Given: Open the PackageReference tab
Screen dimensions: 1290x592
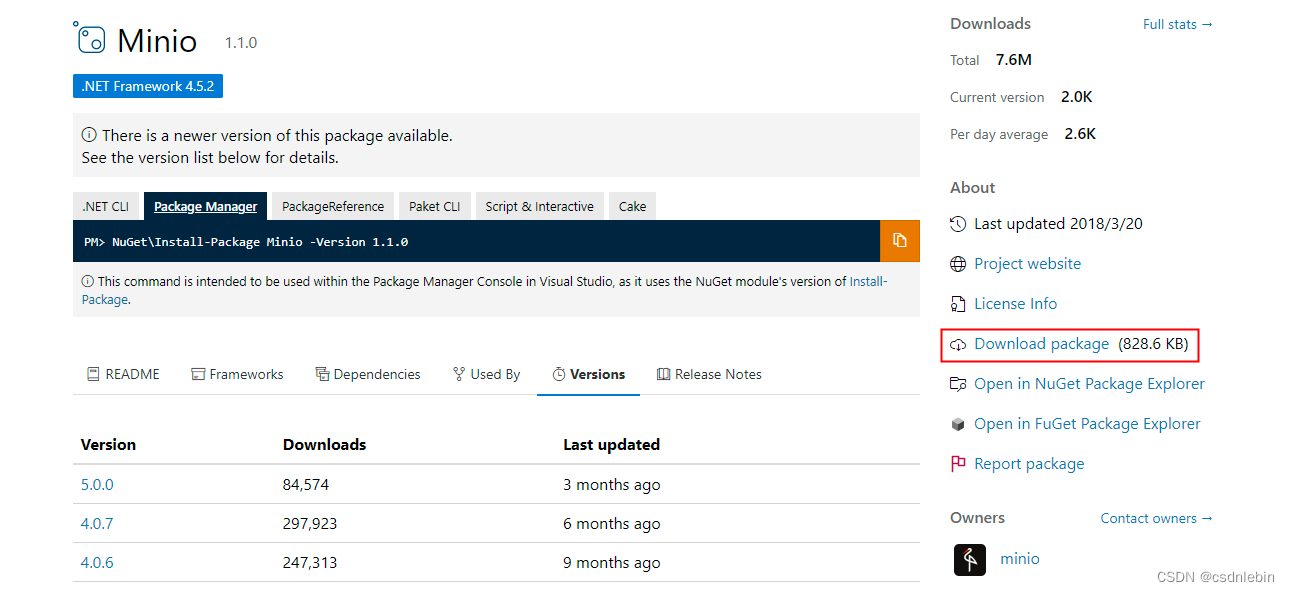Looking at the screenshot, I should (x=333, y=206).
